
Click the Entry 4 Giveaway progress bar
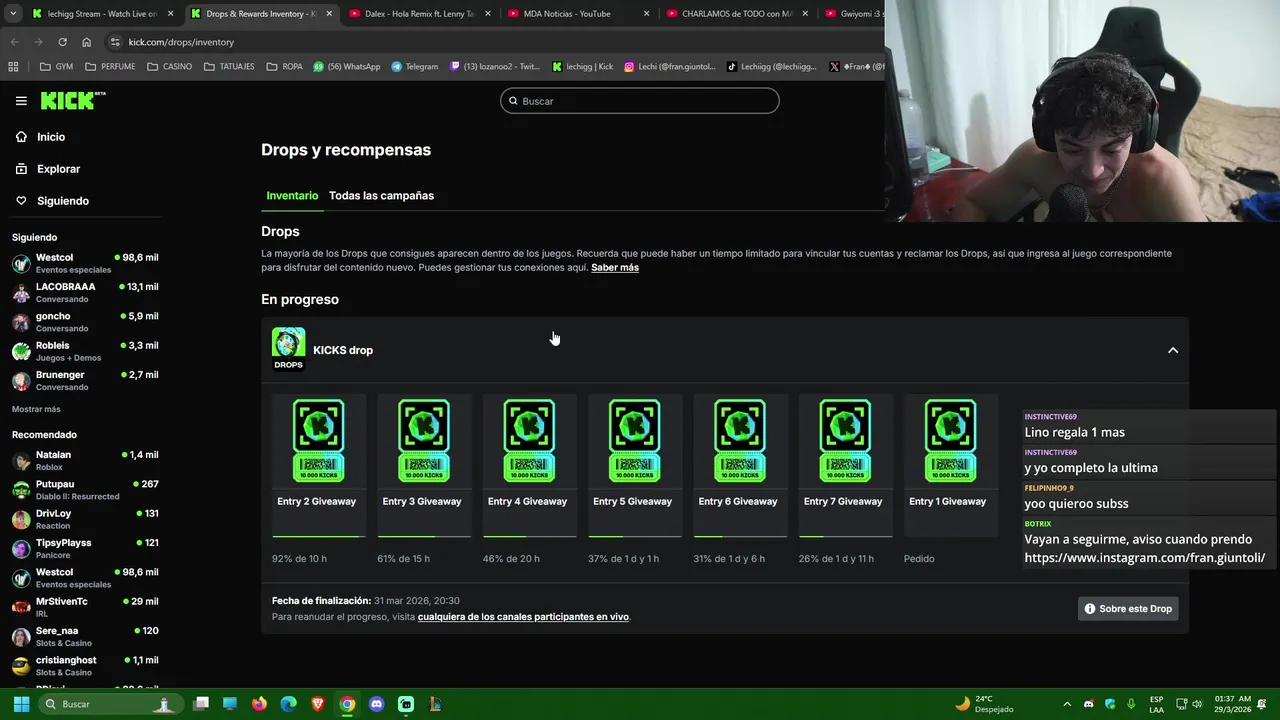529,537
